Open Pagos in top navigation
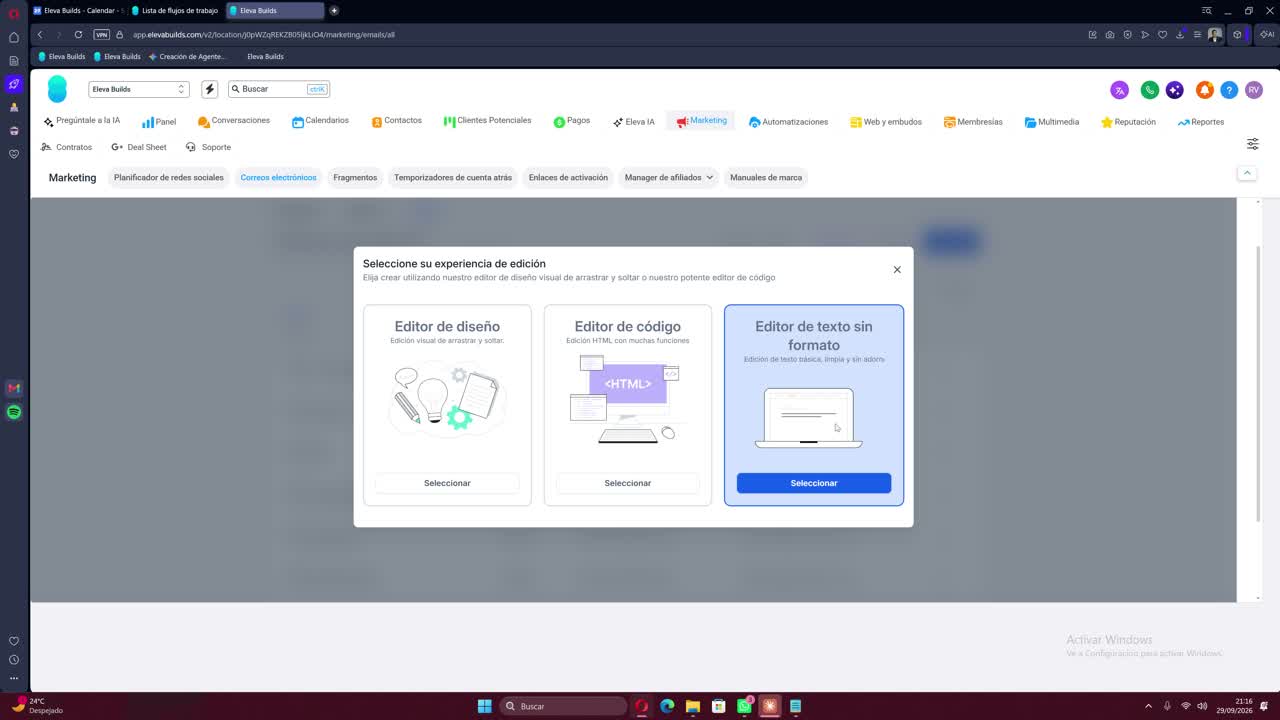This screenshot has width=1280, height=720. (x=572, y=121)
